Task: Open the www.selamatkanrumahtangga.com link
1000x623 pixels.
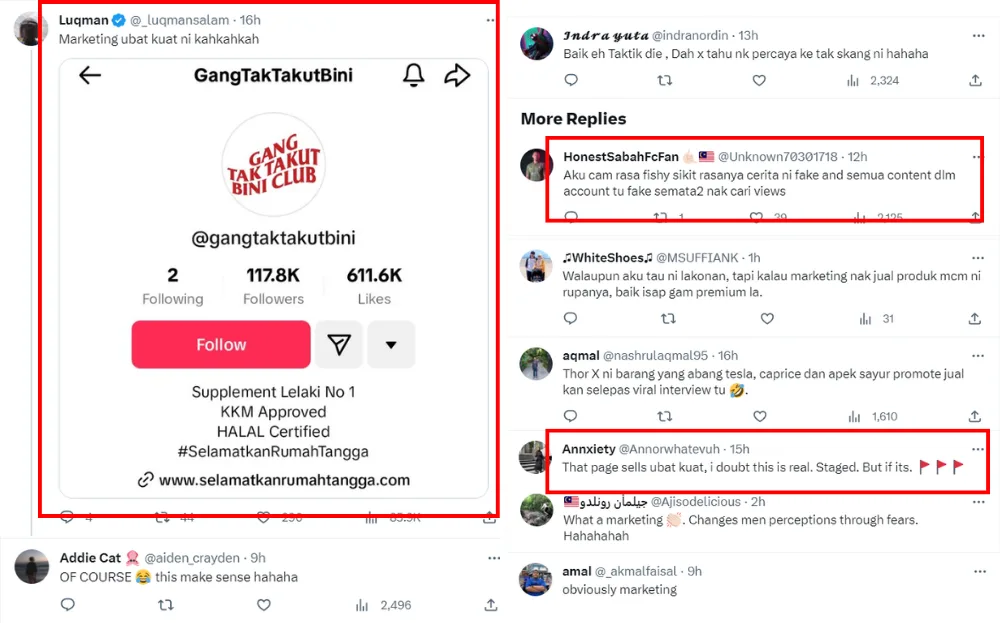Action: tap(284, 480)
